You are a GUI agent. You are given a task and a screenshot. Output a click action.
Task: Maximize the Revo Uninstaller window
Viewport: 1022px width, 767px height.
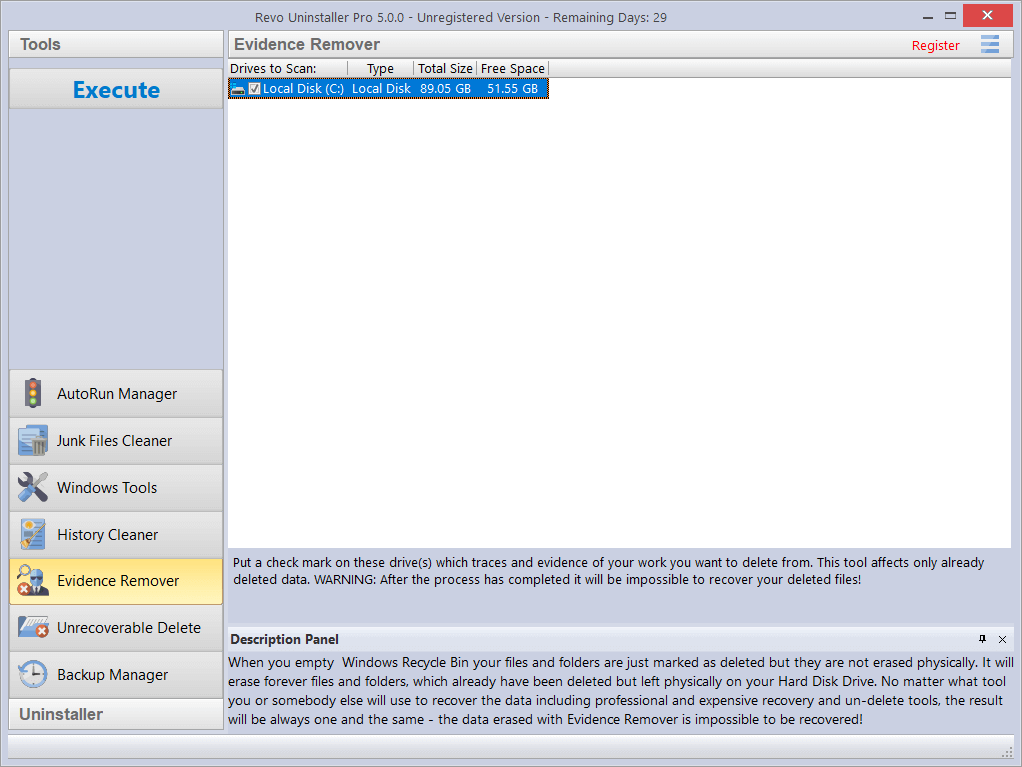(x=950, y=16)
